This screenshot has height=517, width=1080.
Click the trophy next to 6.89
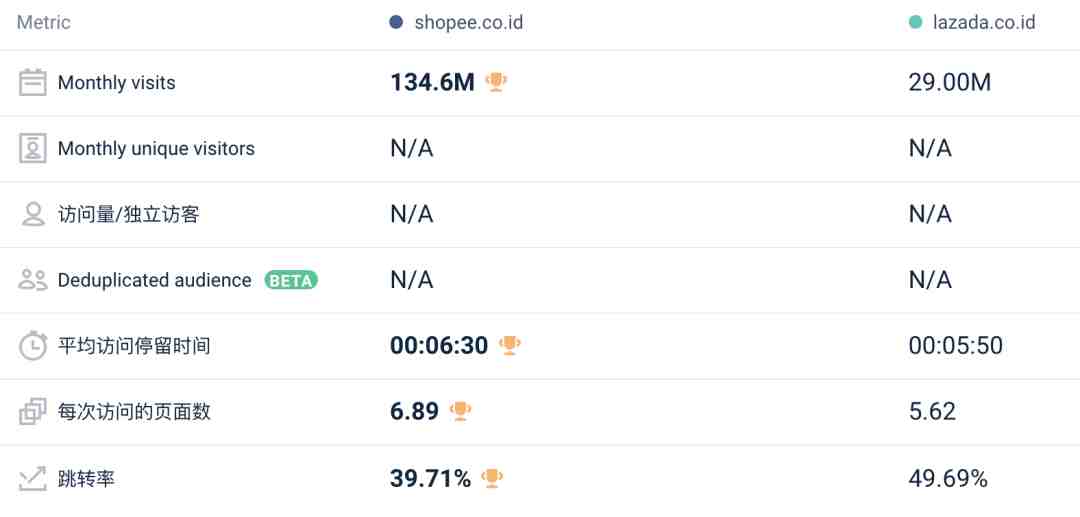[x=460, y=411]
